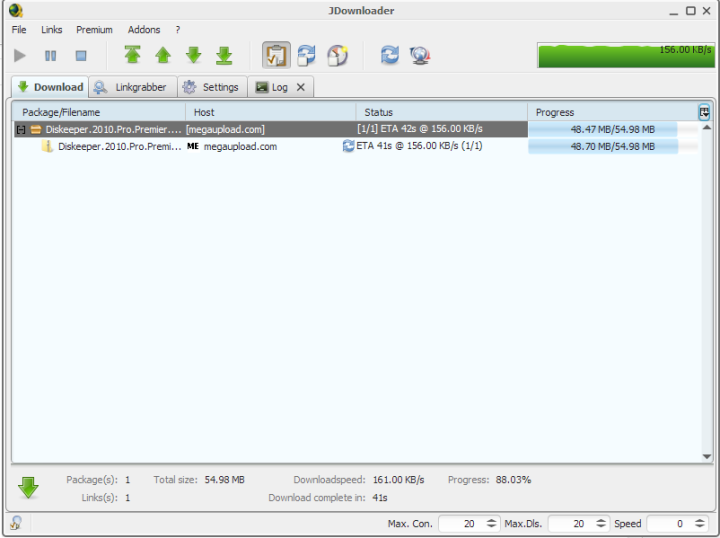720x538 pixels.
Task: Decrease Speed limit with down arrow
Action: 700,527
